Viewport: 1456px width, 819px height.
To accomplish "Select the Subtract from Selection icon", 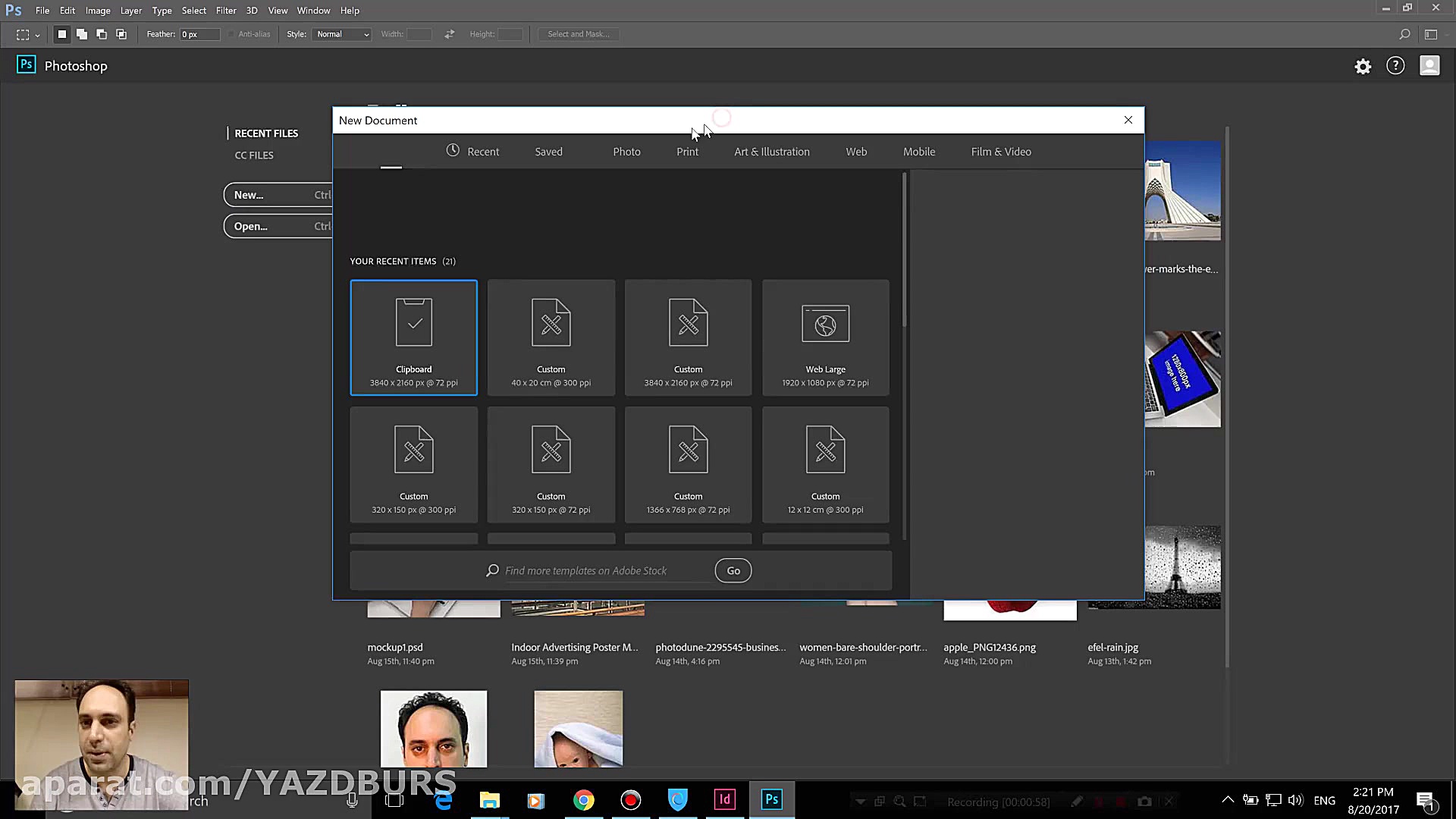I will coord(102,34).
